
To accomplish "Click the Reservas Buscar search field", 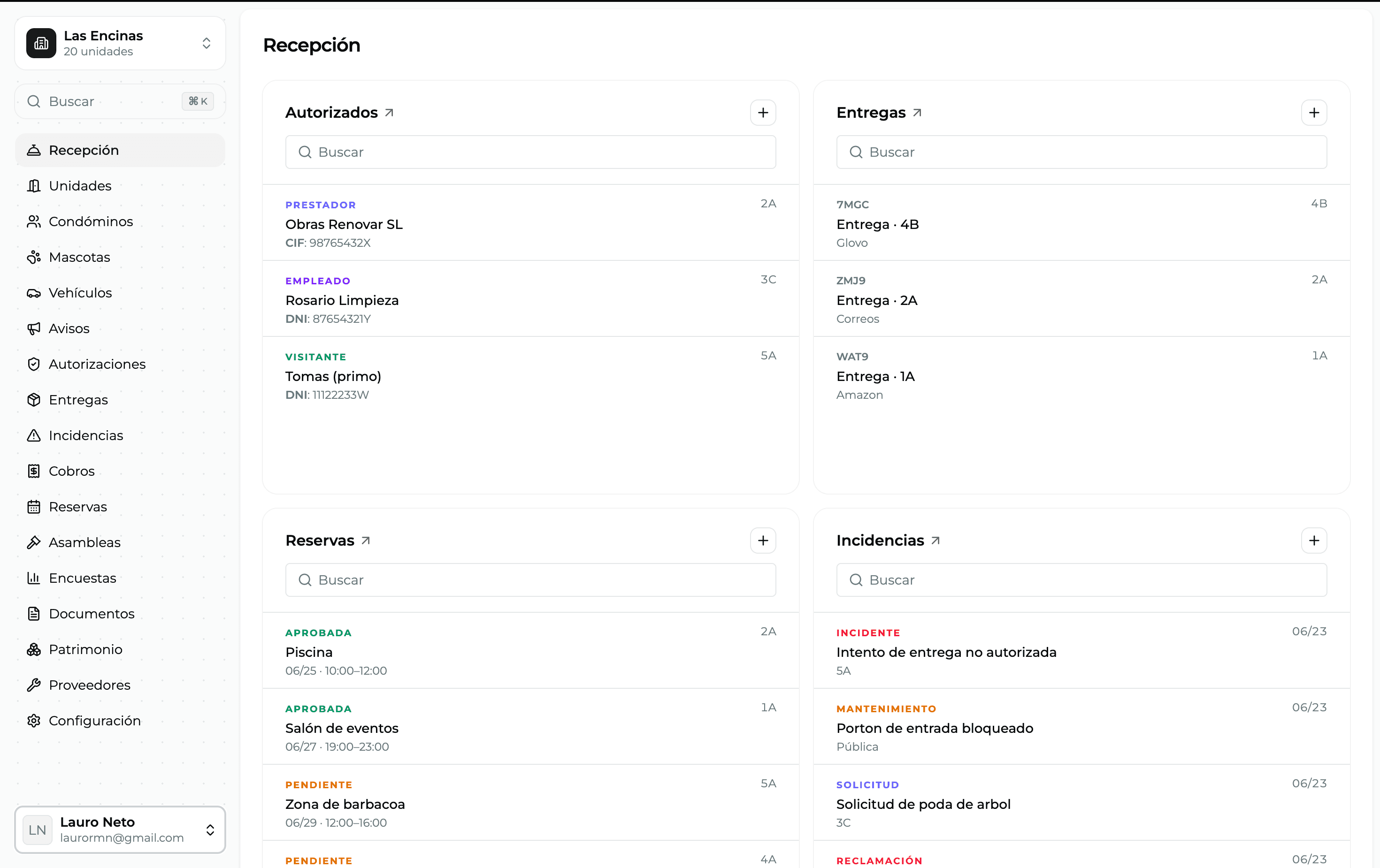I will [531, 580].
